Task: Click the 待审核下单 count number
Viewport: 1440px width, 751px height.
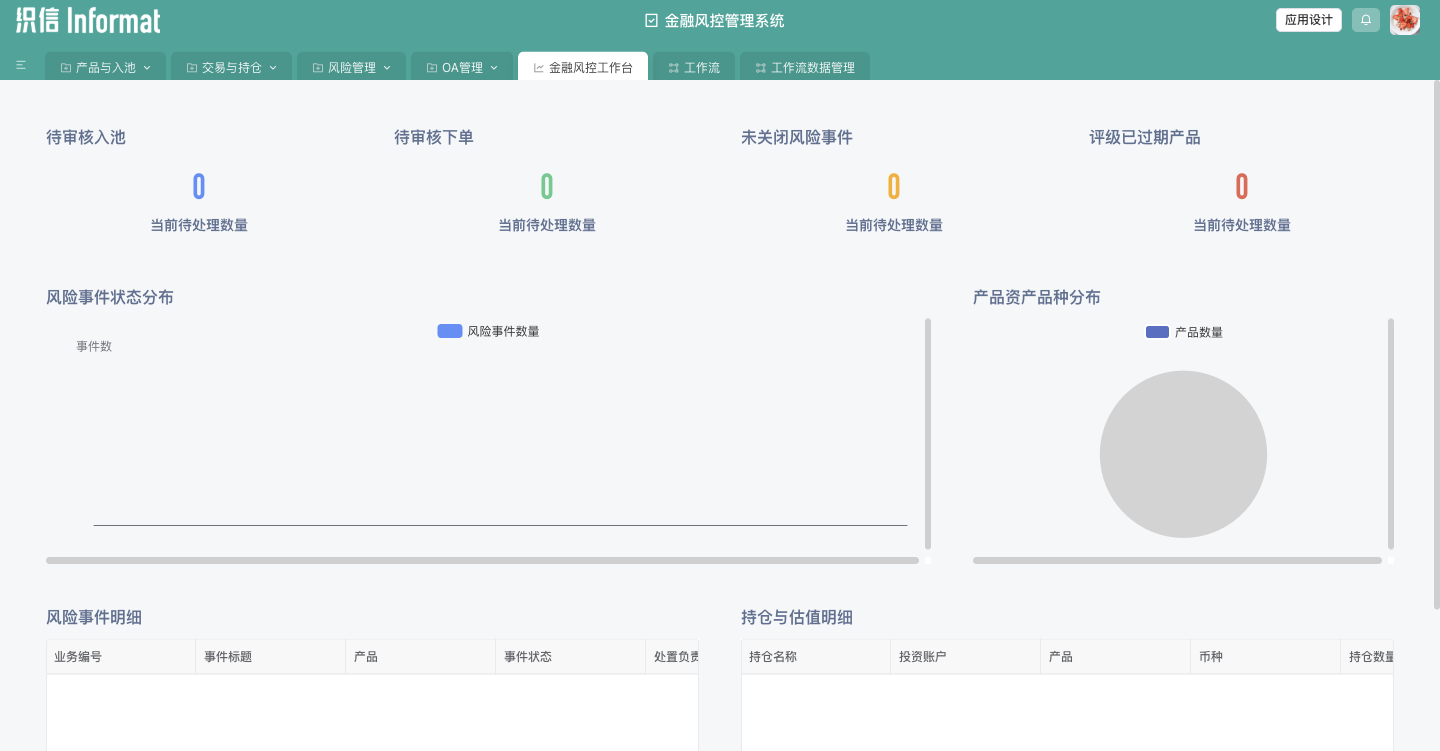Action: [547, 186]
